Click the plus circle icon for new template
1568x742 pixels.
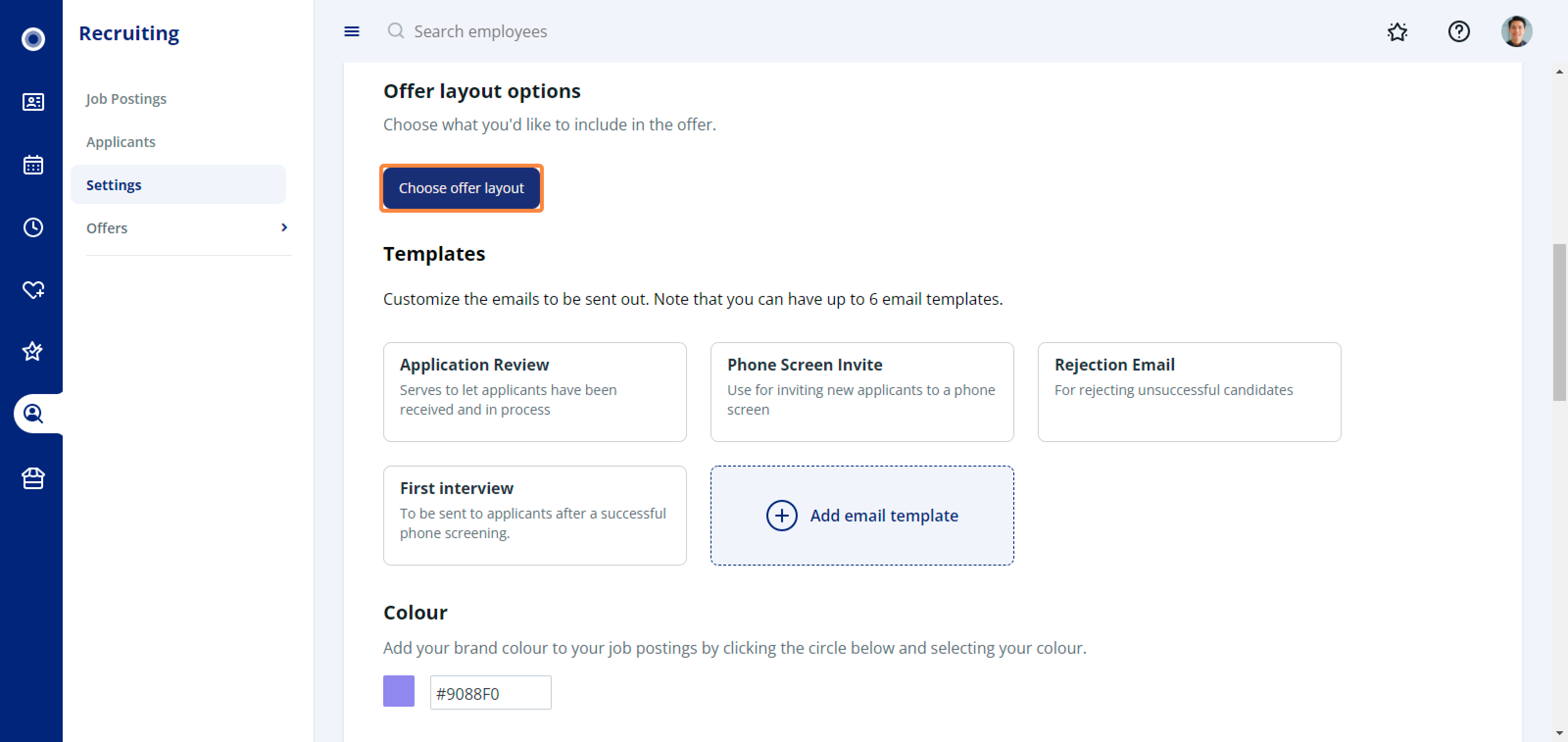[x=782, y=516]
